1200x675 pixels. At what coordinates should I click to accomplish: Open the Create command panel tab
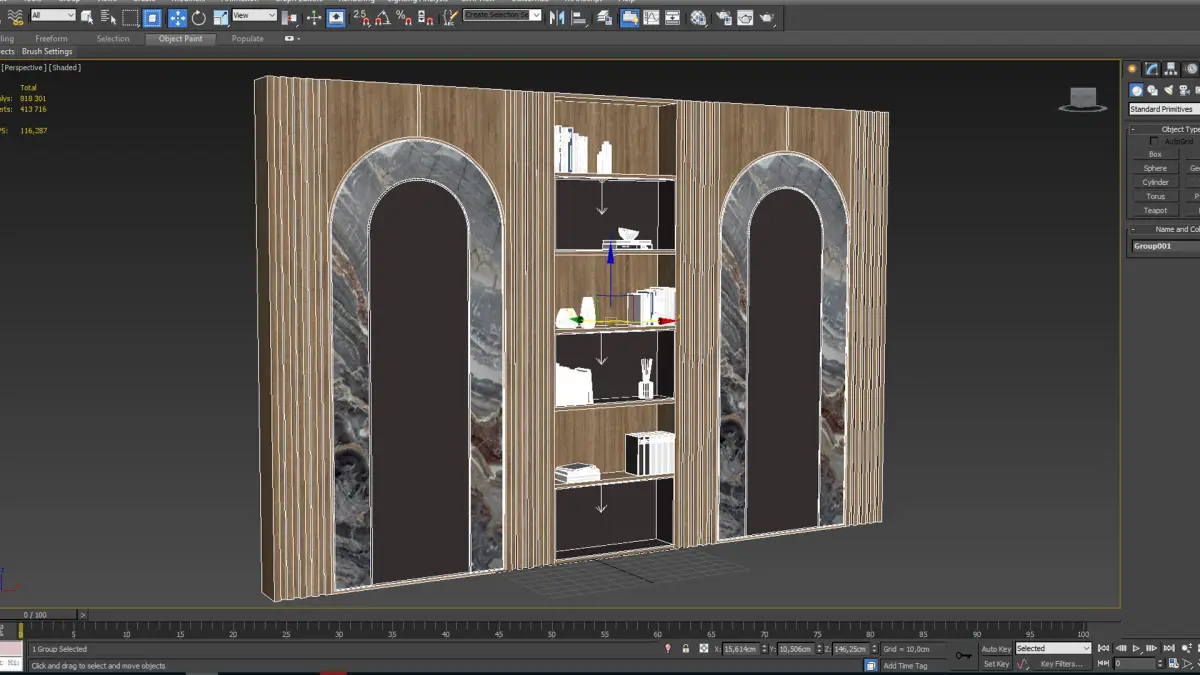tap(1132, 69)
